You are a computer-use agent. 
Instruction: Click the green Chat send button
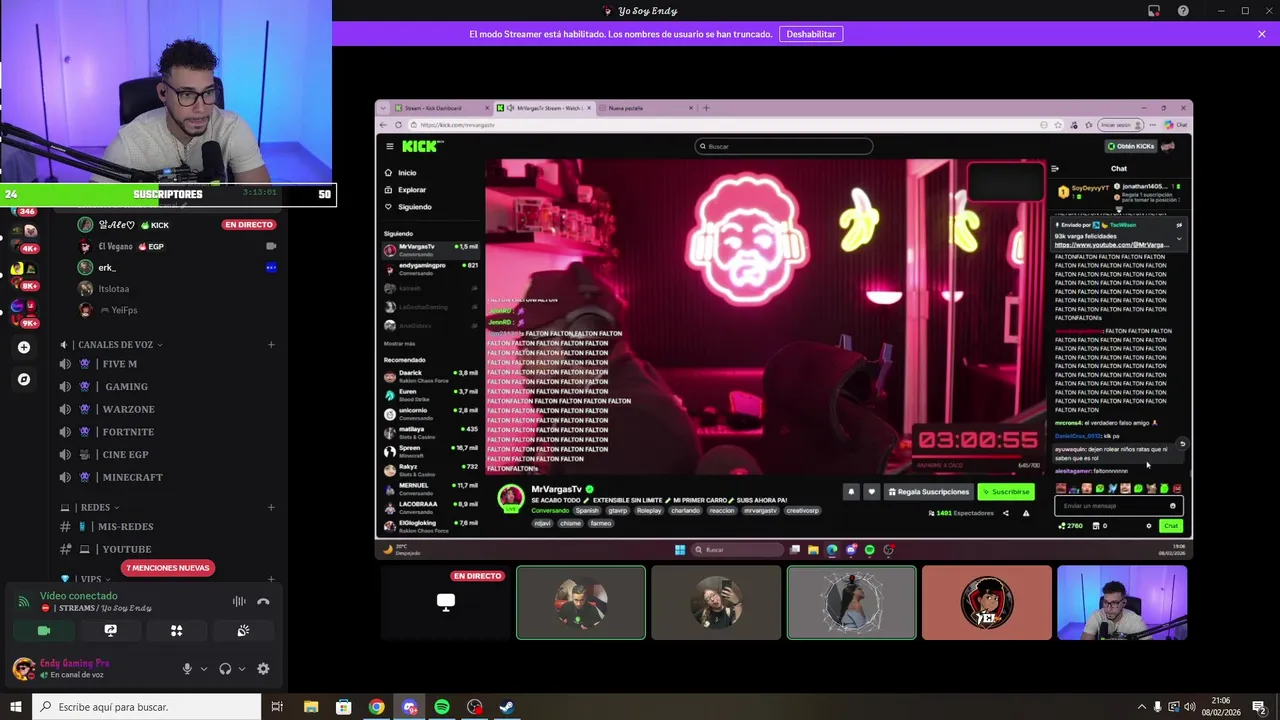click(x=1170, y=526)
